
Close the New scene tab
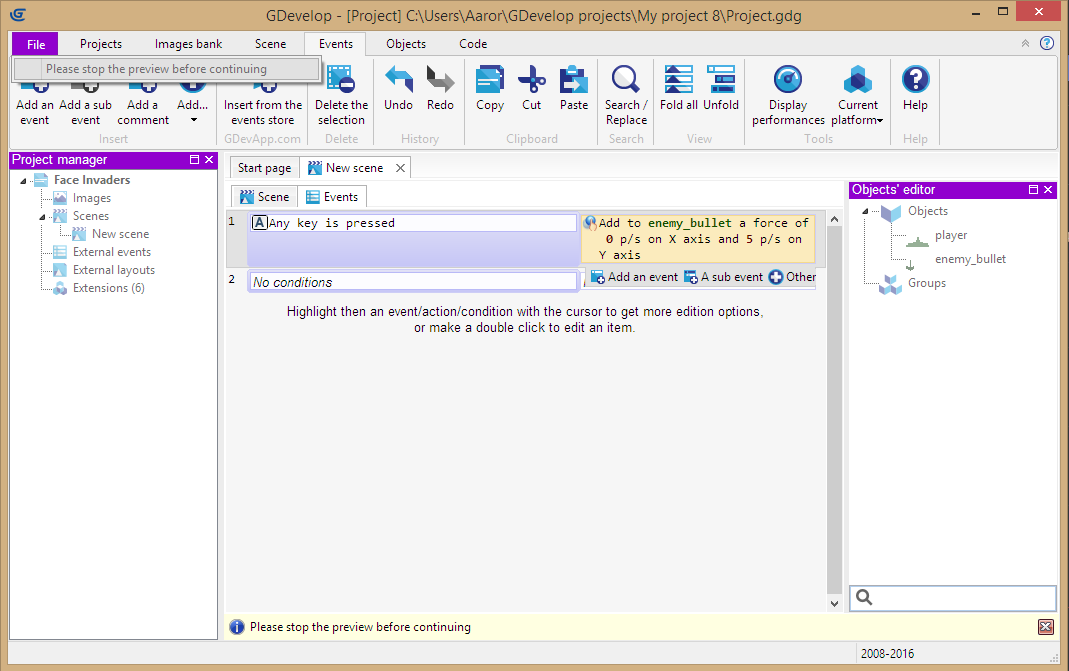point(400,168)
